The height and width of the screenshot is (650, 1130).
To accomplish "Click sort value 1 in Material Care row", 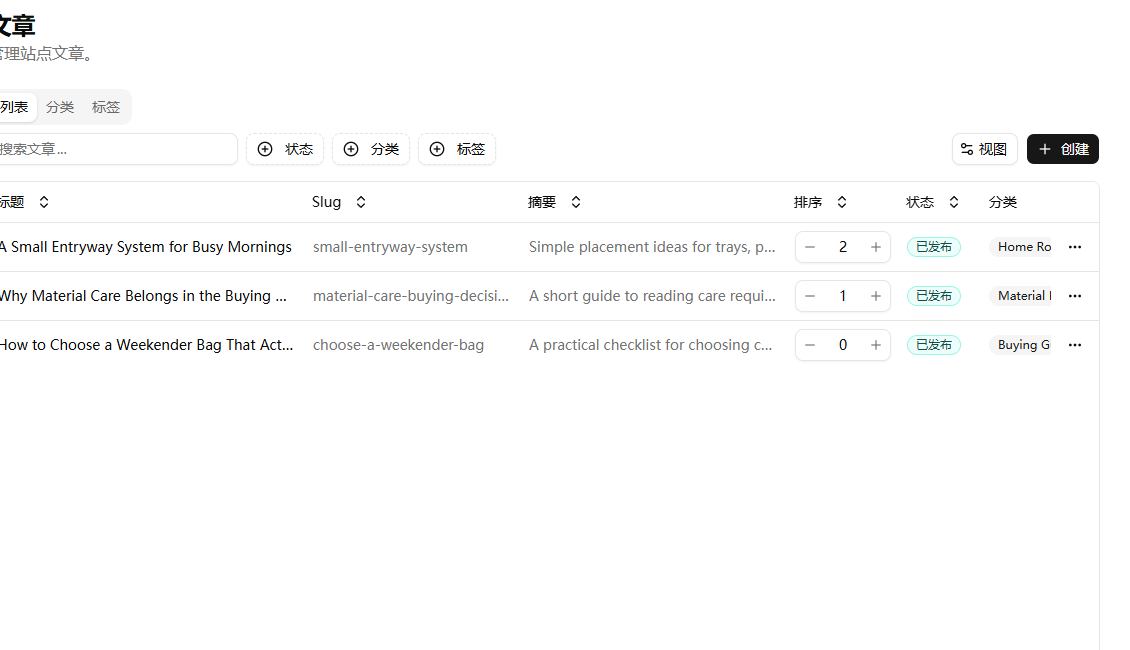I will [842, 296].
